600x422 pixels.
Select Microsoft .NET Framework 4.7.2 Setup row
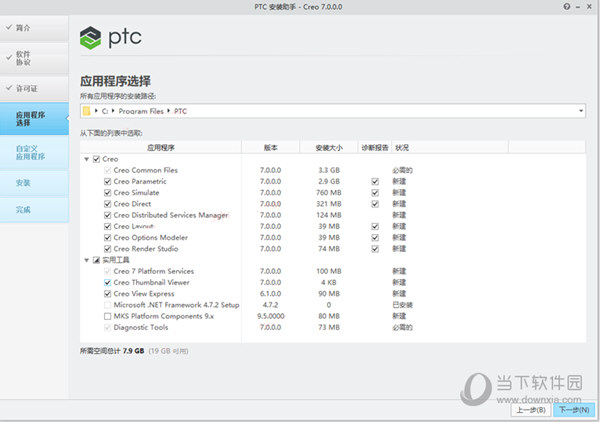coord(333,305)
